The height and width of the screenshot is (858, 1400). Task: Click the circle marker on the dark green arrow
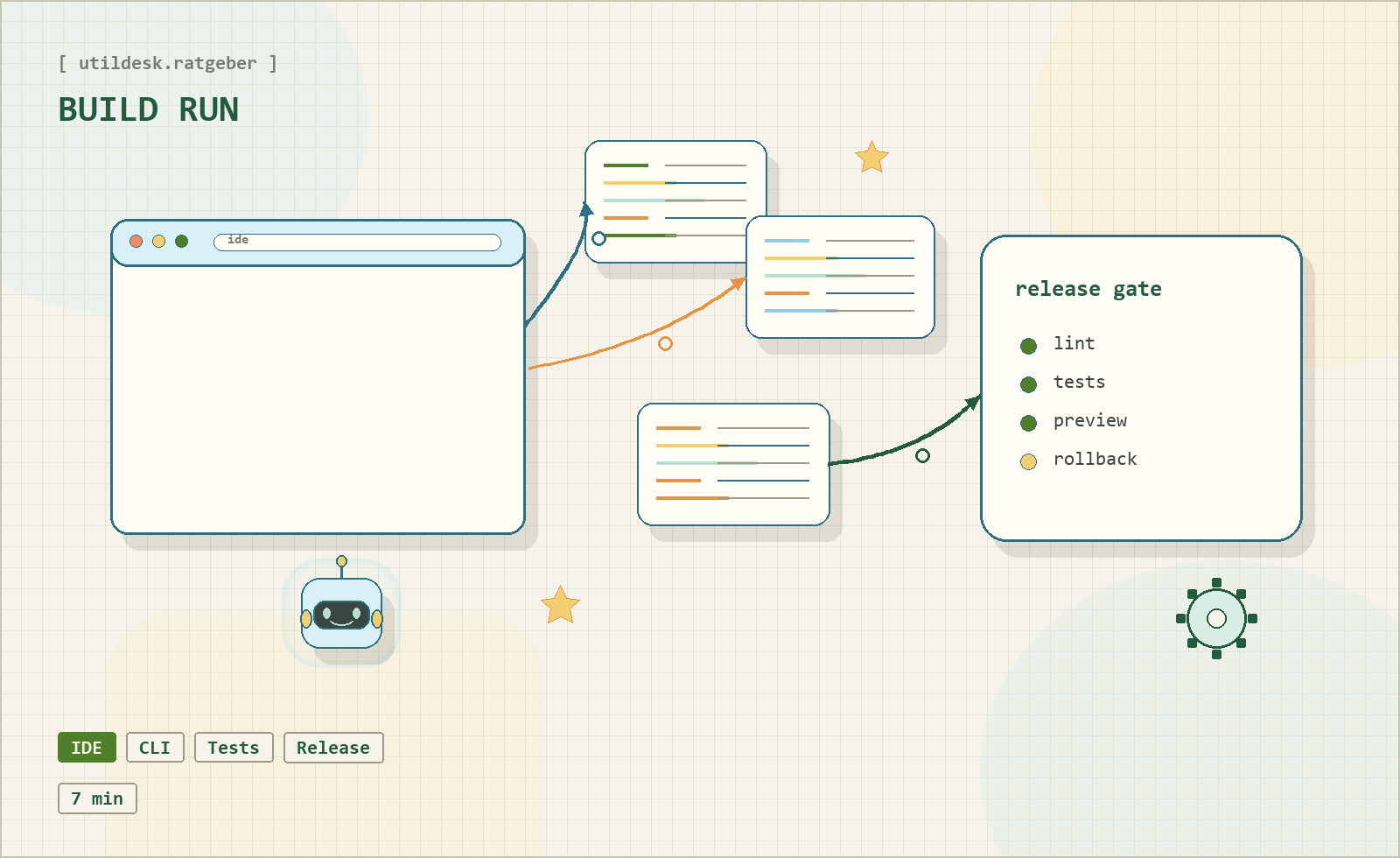[922, 455]
